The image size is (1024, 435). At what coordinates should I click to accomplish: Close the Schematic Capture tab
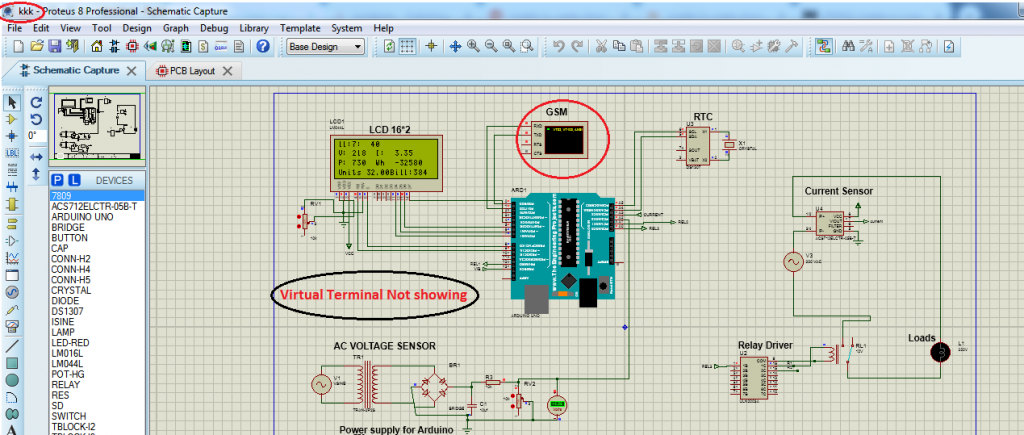(131, 71)
